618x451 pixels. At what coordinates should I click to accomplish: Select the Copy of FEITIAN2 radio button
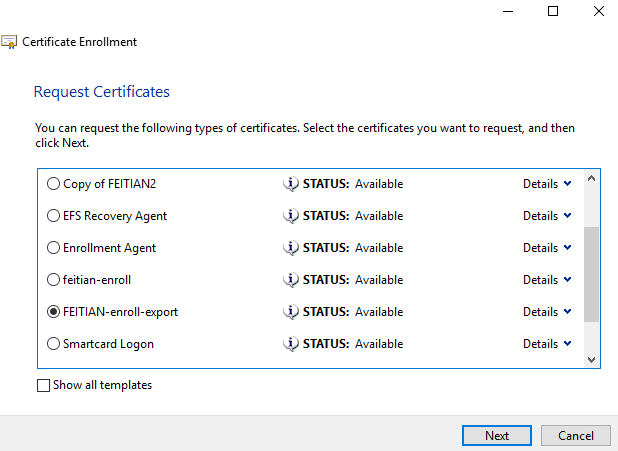(53, 184)
